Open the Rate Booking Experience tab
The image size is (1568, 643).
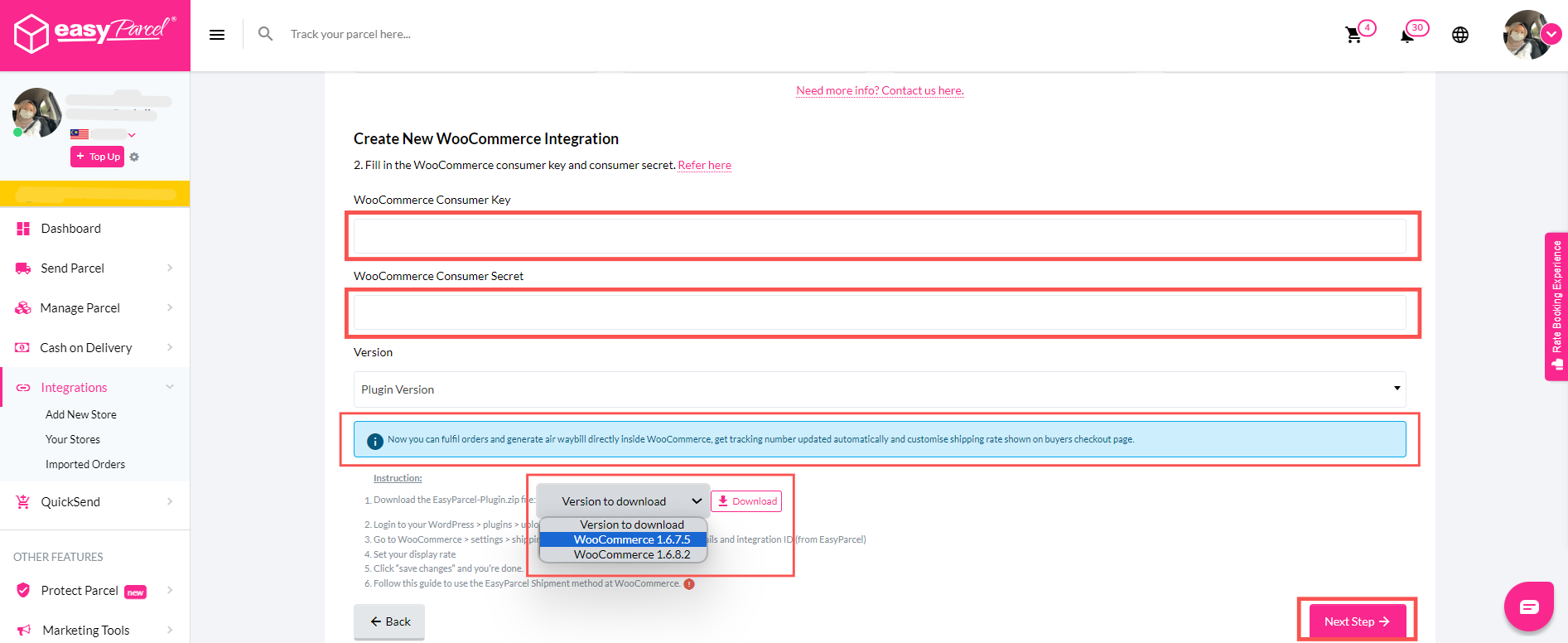point(1556,307)
